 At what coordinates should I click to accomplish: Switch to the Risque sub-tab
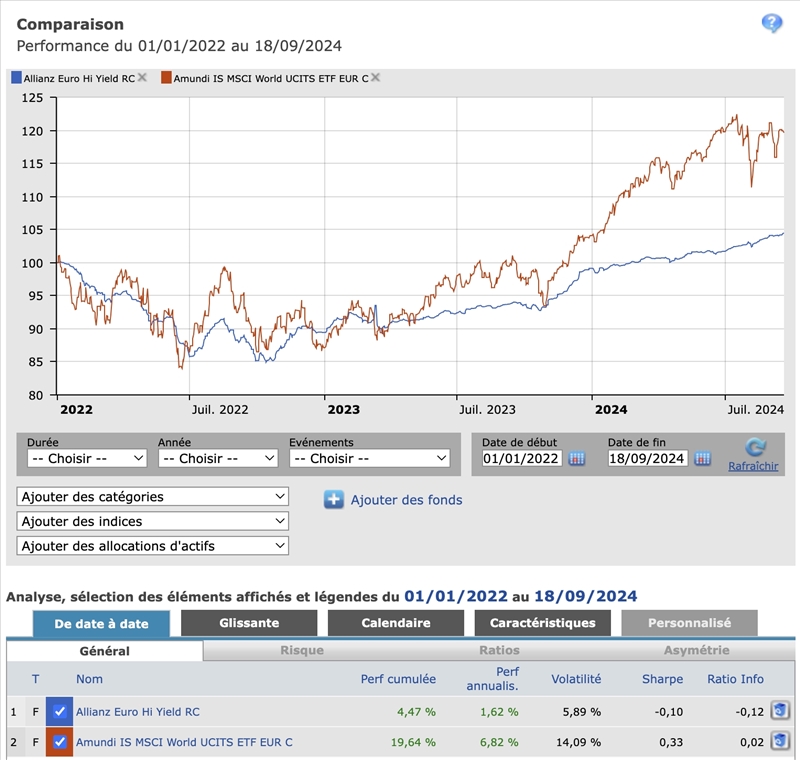pyautogui.click(x=301, y=651)
